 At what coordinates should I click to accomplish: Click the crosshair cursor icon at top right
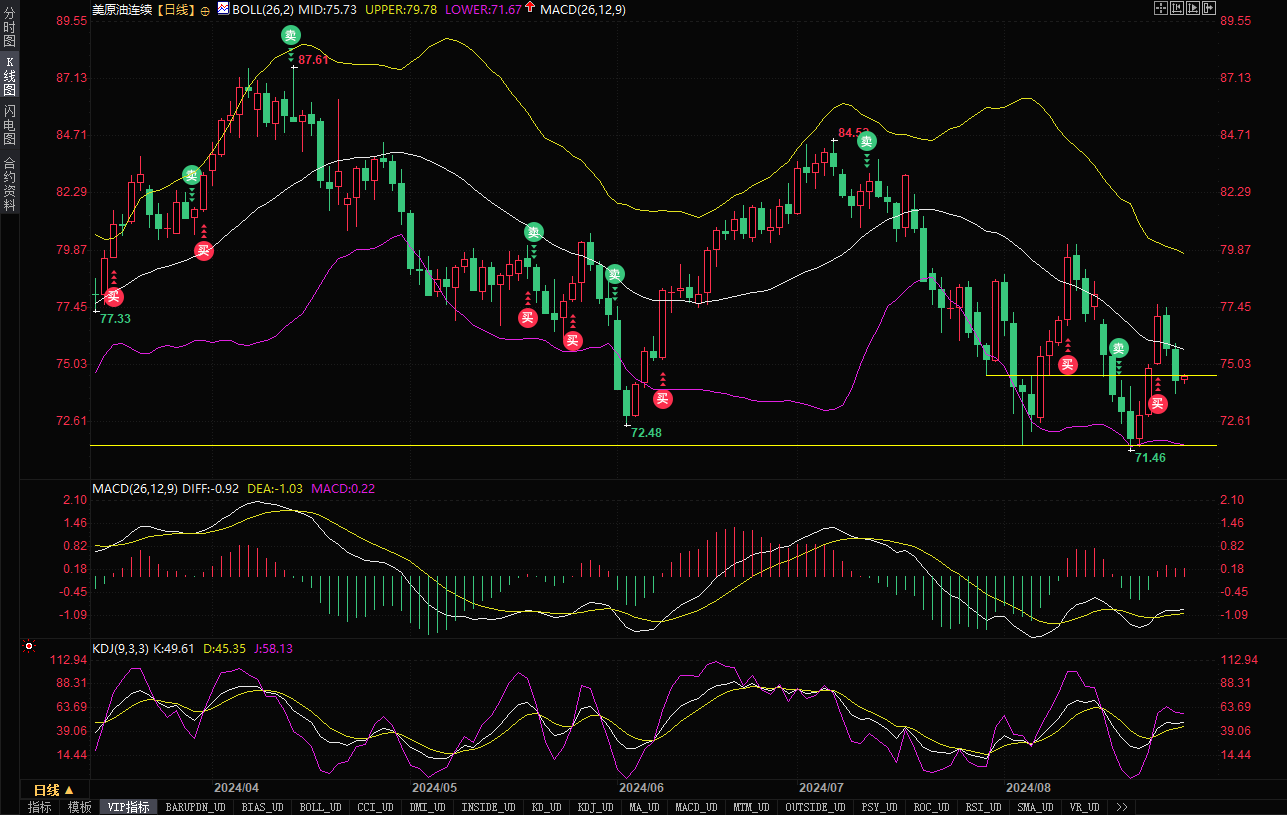(1160, 8)
